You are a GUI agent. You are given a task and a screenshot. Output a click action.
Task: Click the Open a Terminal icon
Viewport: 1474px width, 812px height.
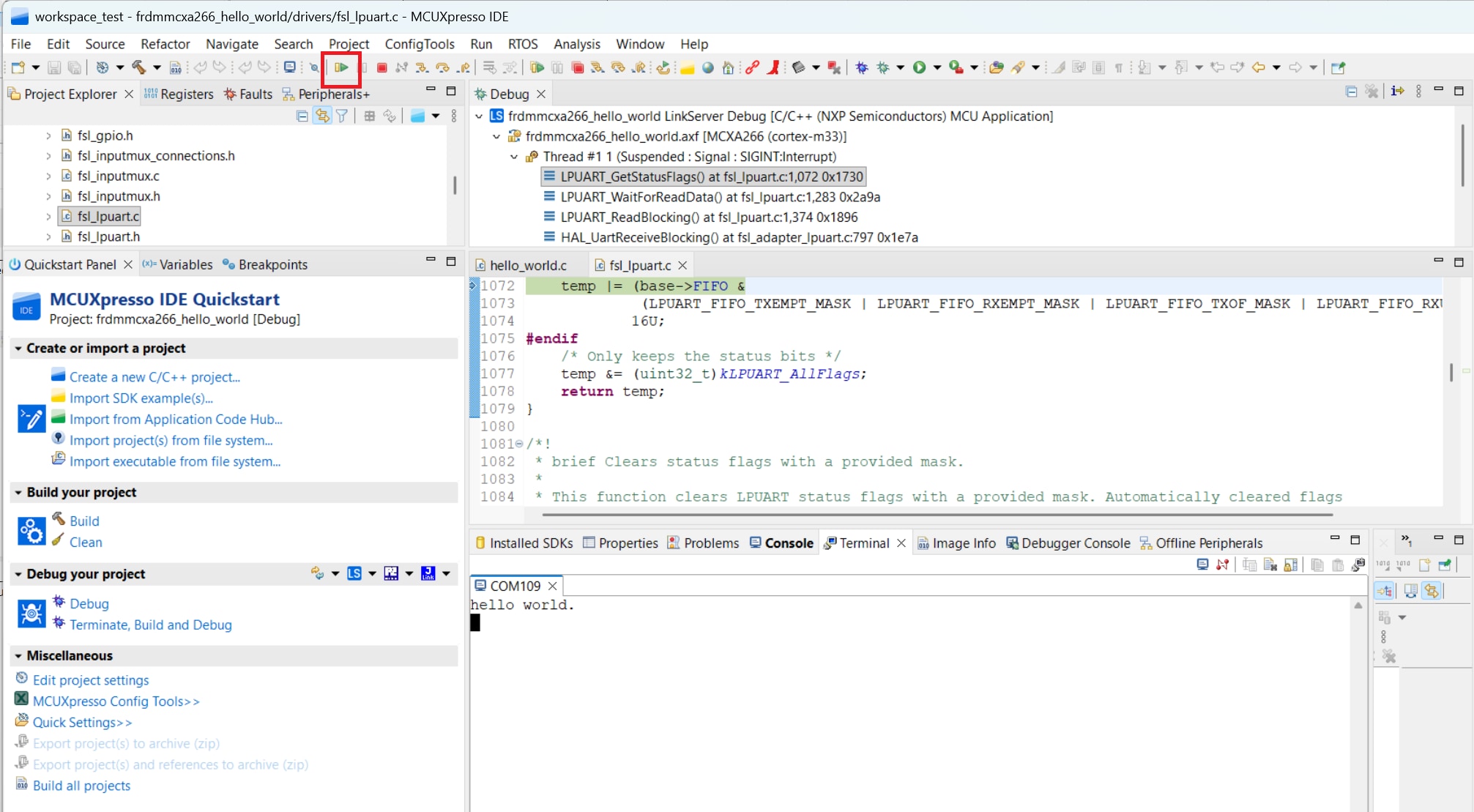click(x=1202, y=565)
